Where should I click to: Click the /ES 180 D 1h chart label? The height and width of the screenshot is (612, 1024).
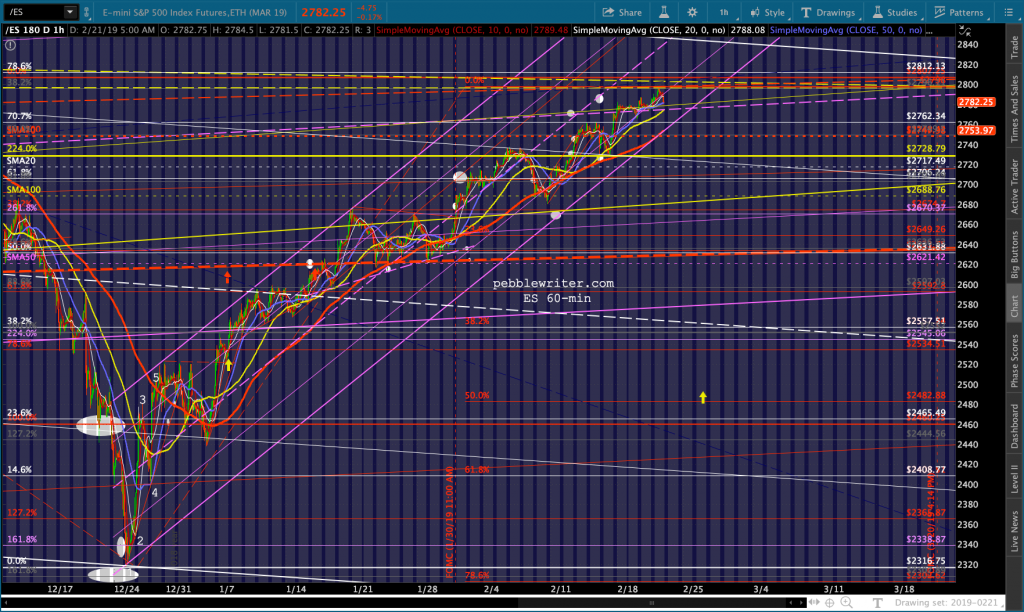click(x=35, y=30)
